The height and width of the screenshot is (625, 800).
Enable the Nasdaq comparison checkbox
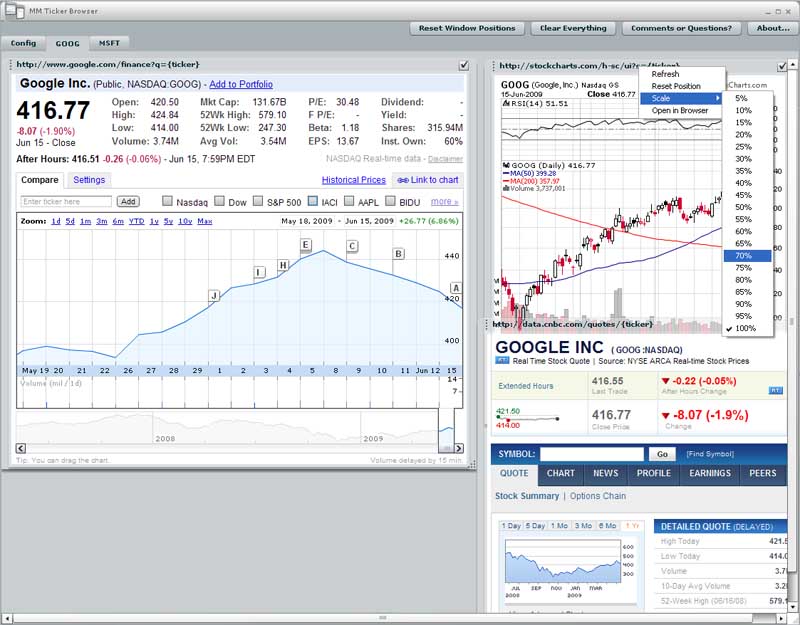tap(167, 201)
